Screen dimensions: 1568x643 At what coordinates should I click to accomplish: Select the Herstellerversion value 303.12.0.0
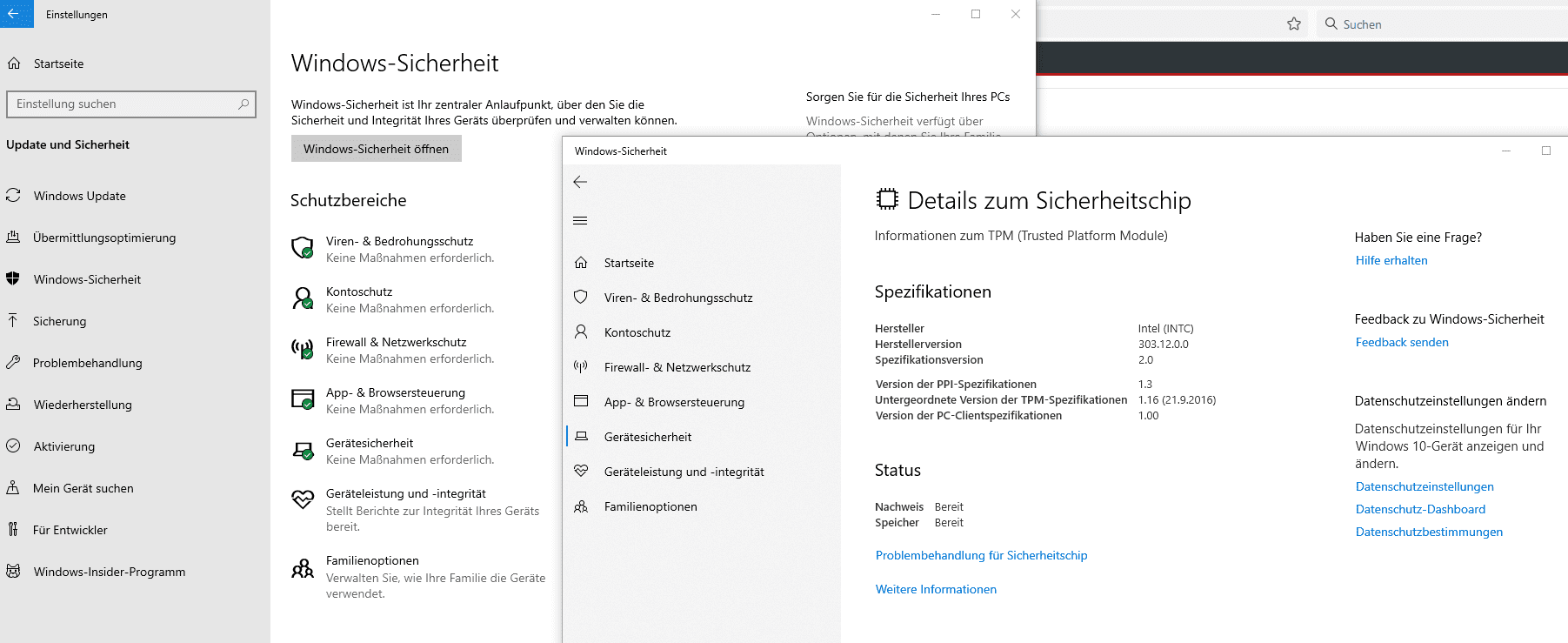[x=1163, y=344]
